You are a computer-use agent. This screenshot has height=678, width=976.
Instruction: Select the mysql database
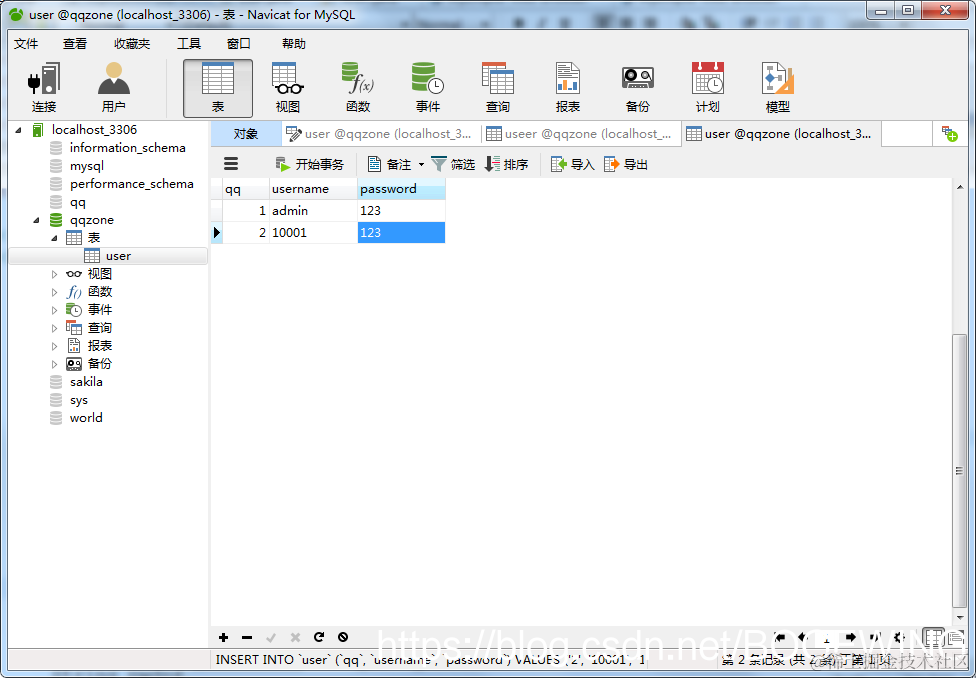pyautogui.click(x=87, y=166)
